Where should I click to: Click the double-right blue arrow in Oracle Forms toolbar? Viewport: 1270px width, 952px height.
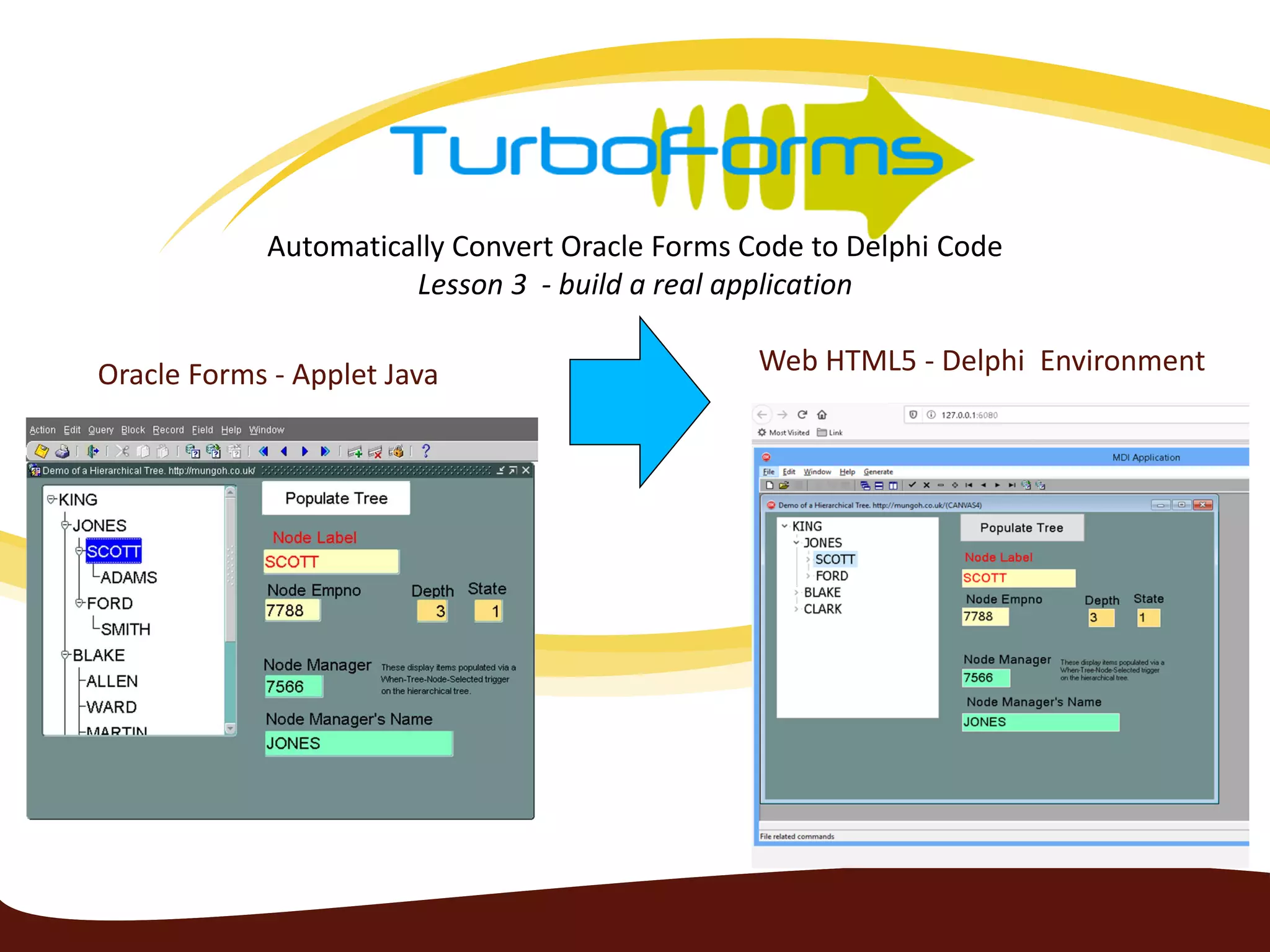click(325, 451)
